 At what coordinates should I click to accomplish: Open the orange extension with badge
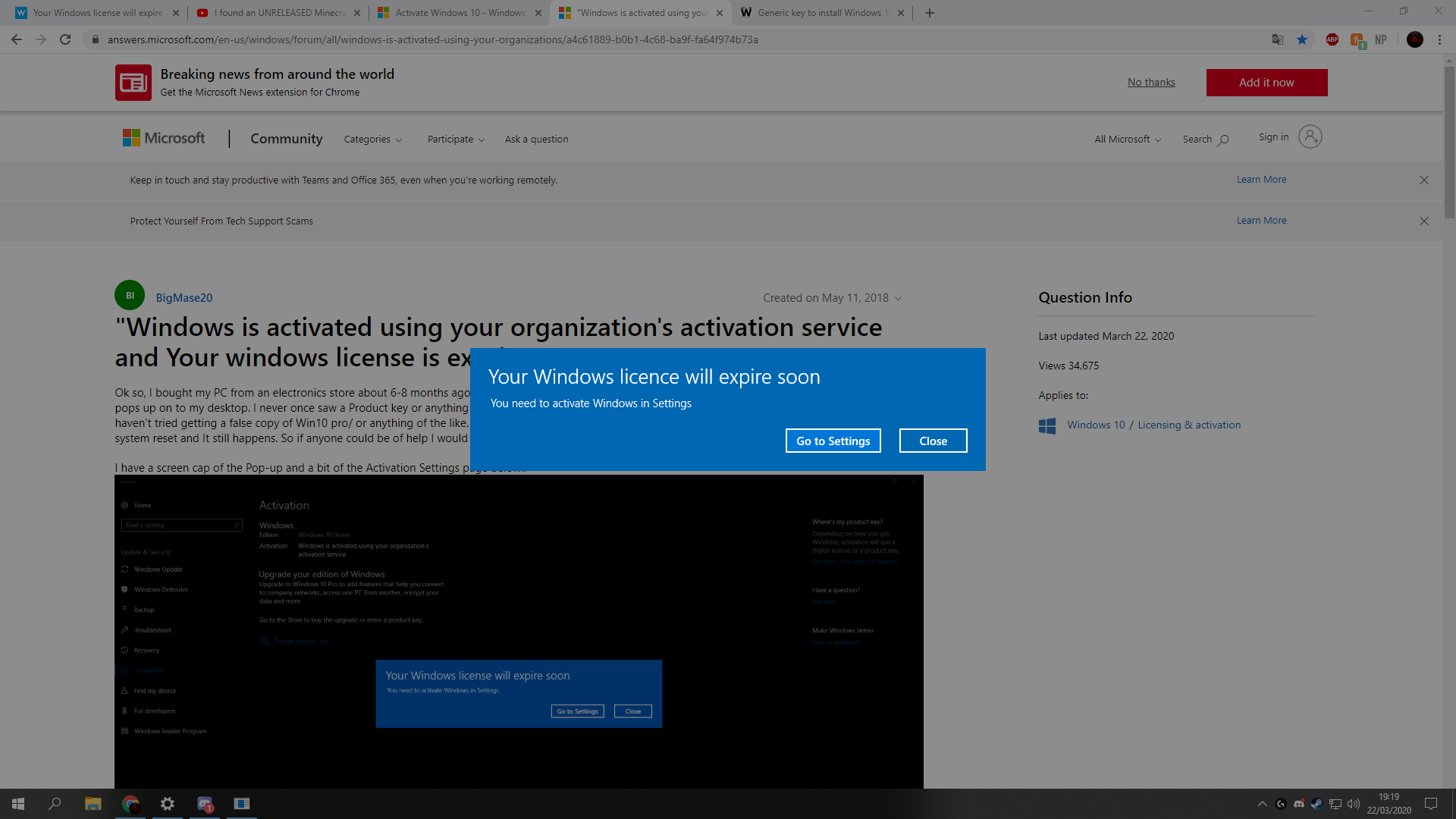point(1357,40)
